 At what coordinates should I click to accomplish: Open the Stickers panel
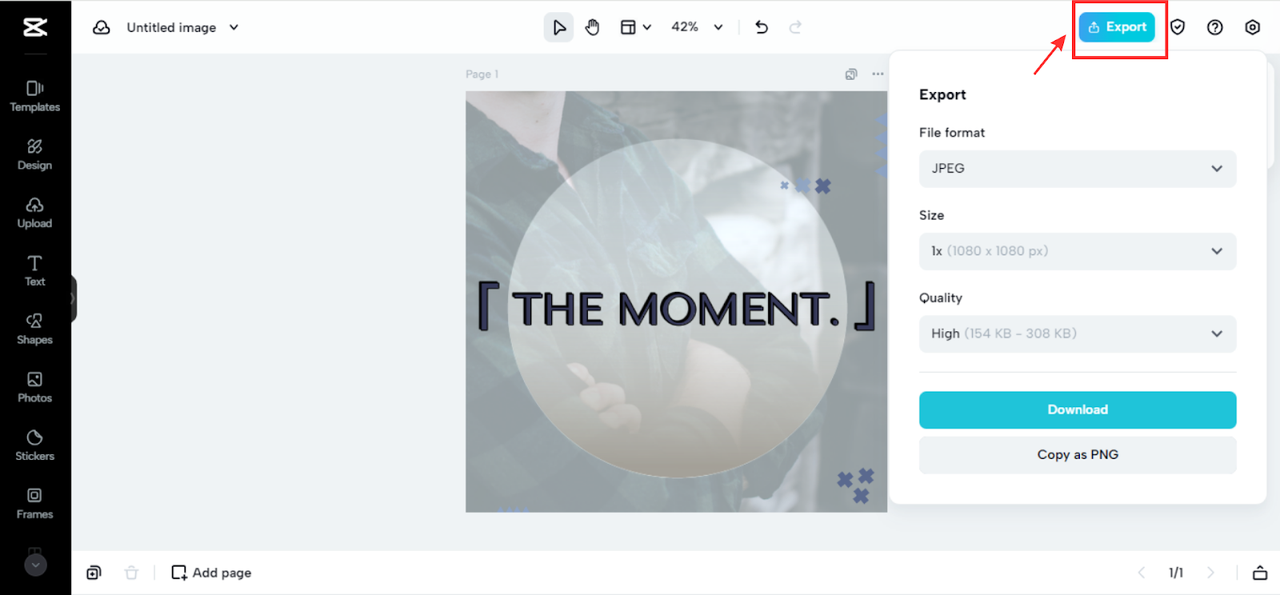tap(35, 445)
